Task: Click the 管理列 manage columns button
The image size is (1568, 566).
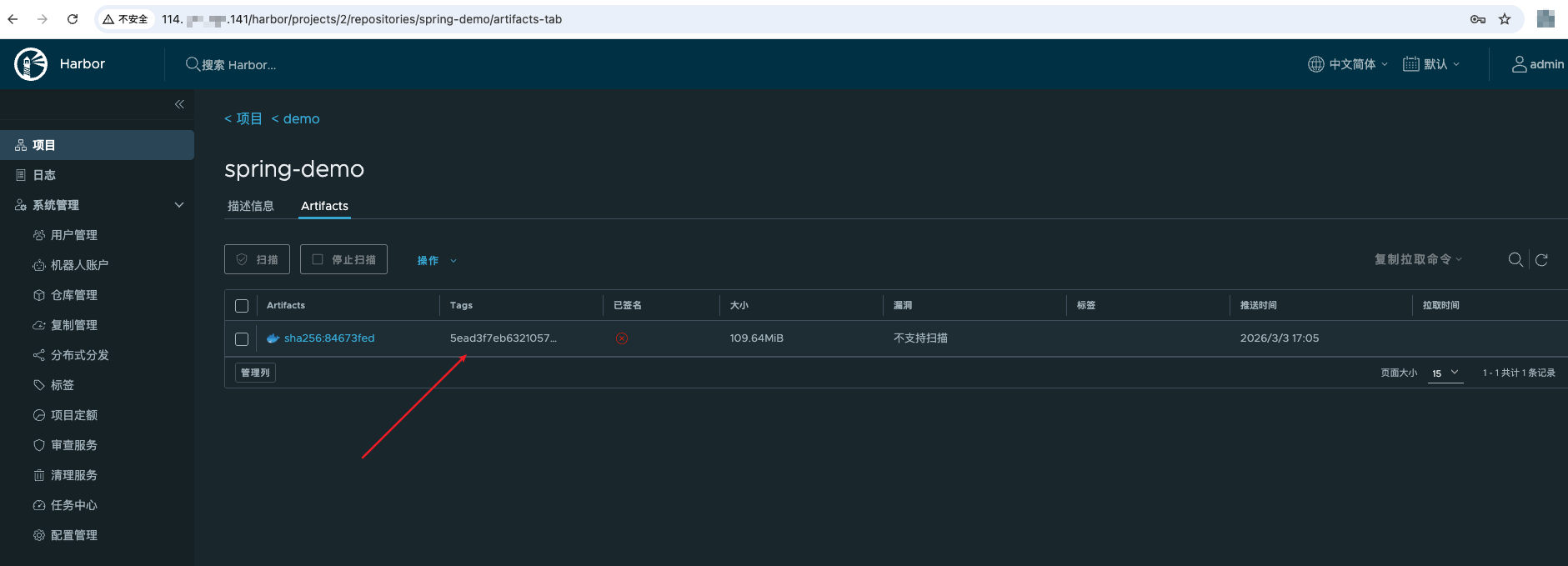Action: click(255, 373)
